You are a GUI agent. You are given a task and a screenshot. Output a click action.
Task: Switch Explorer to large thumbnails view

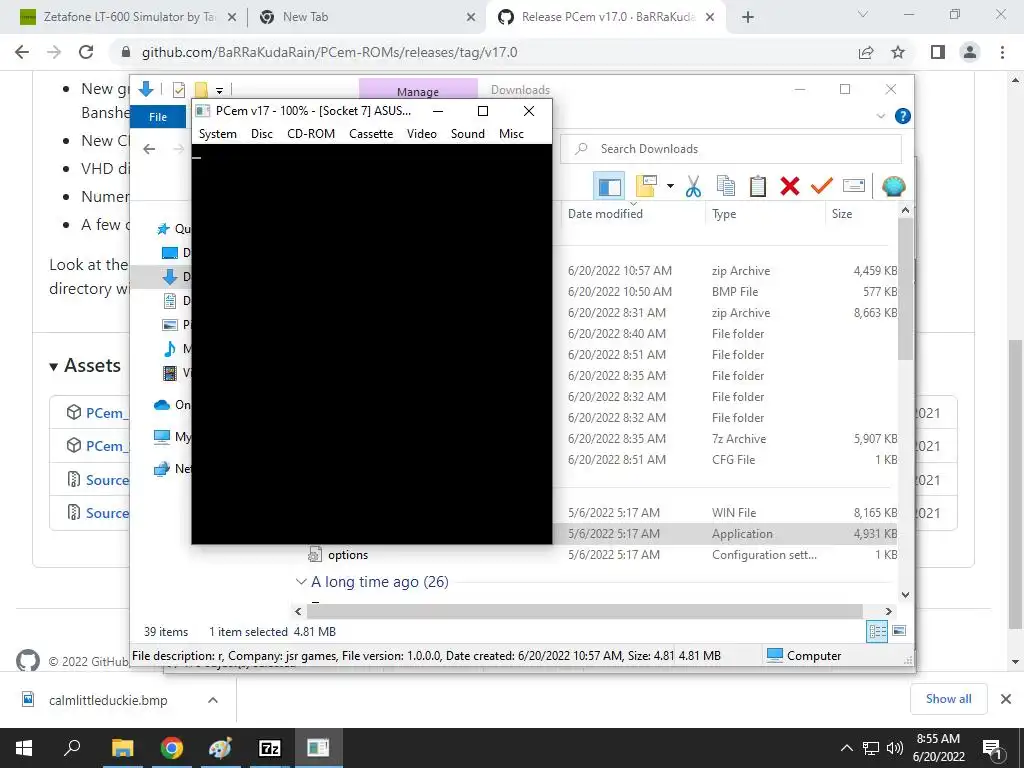click(x=899, y=631)
